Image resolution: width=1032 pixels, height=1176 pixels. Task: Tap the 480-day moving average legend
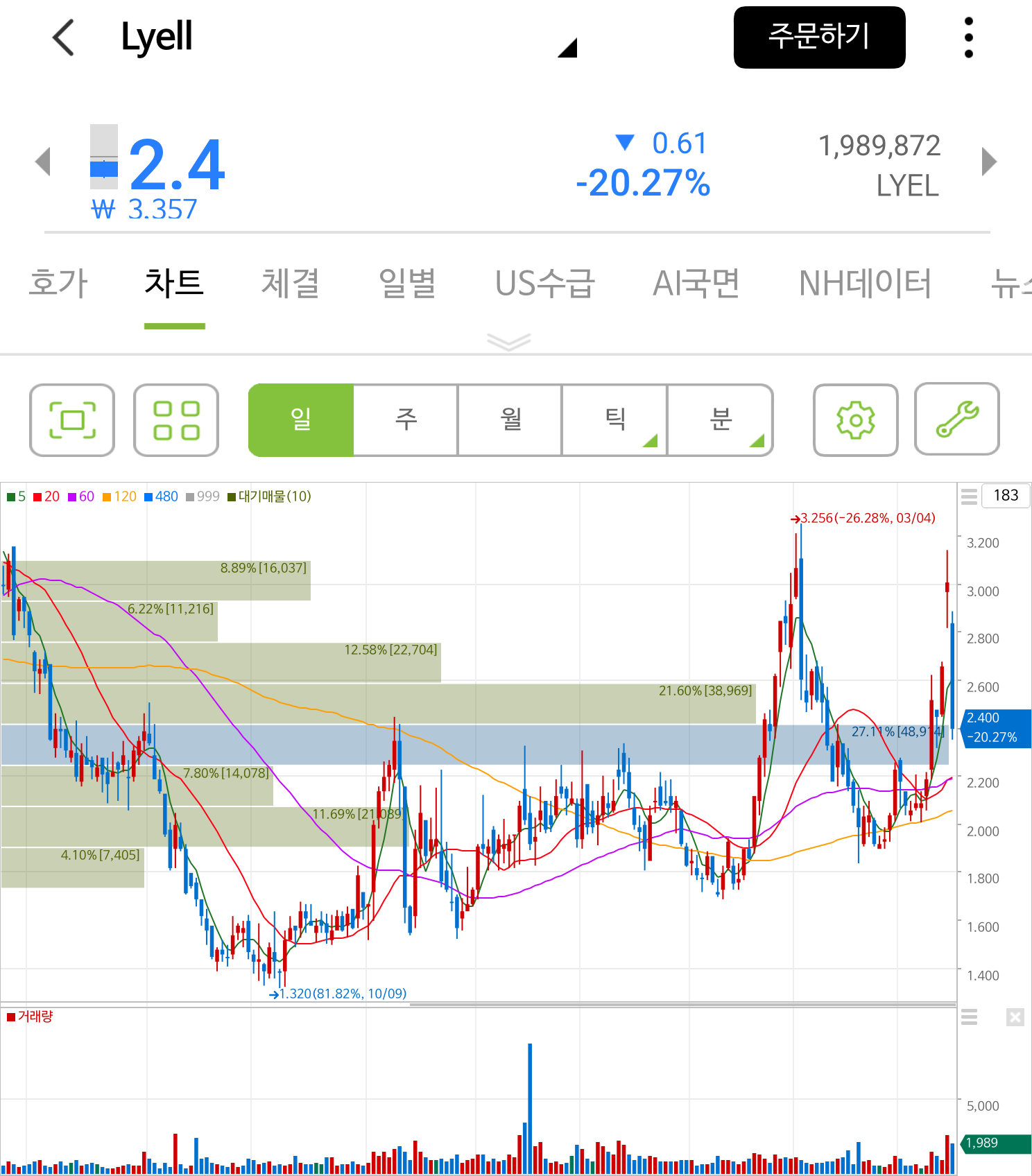(x=161, y=496)
